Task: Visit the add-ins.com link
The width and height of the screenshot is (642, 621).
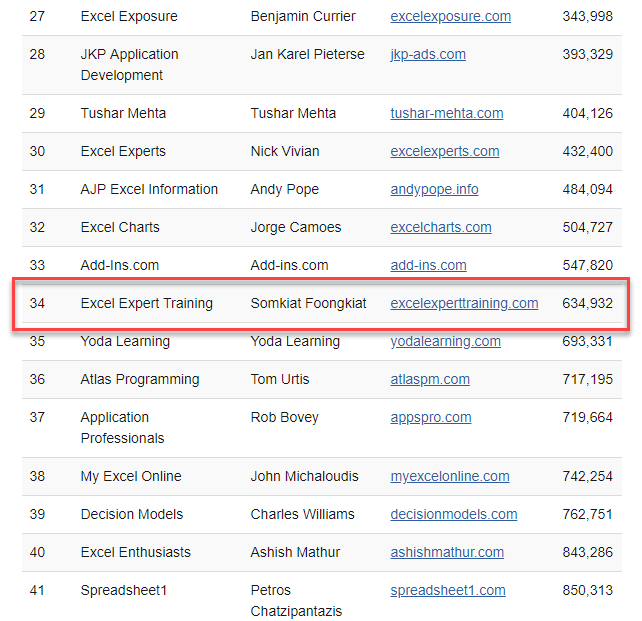Action: (x=428, y=265)
